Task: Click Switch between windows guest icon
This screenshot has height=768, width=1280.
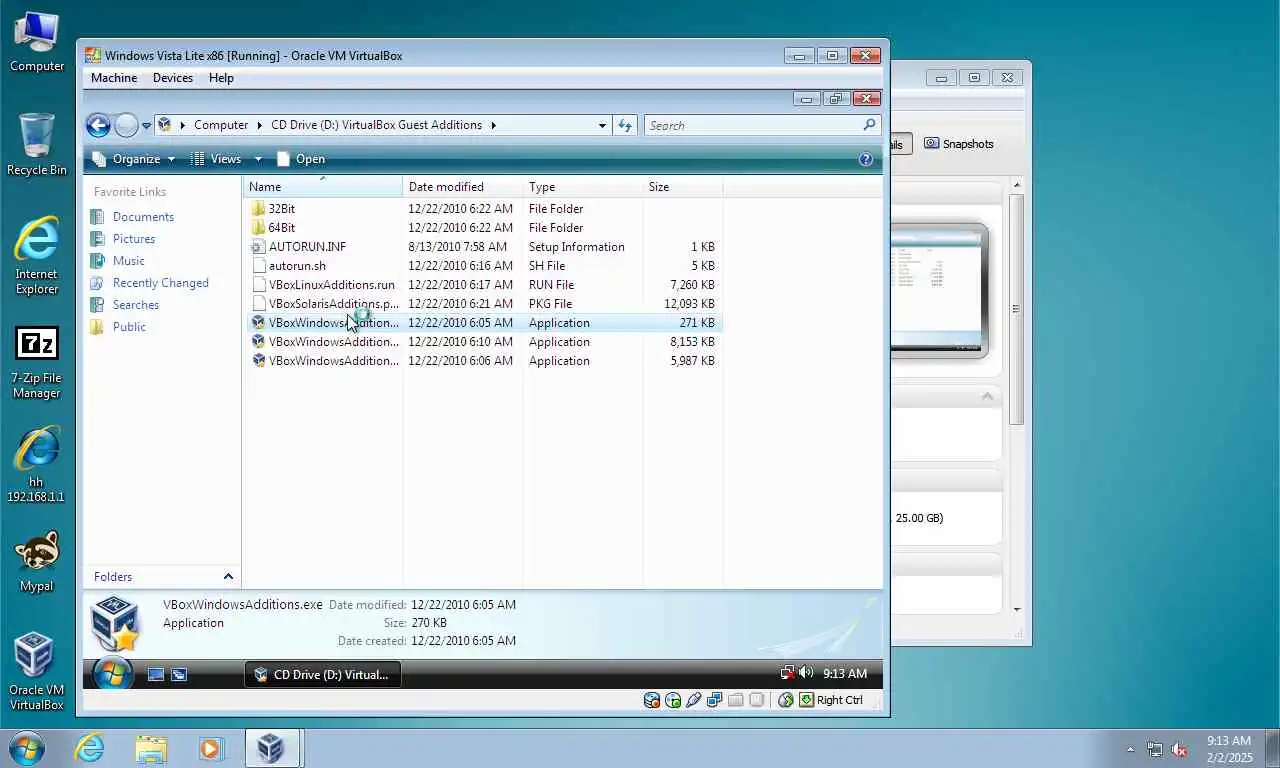Action: click(179, 675)
